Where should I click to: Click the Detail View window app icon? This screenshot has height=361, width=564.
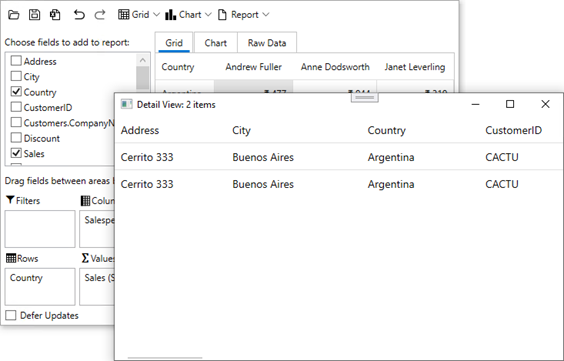click(x=126, y=104)
